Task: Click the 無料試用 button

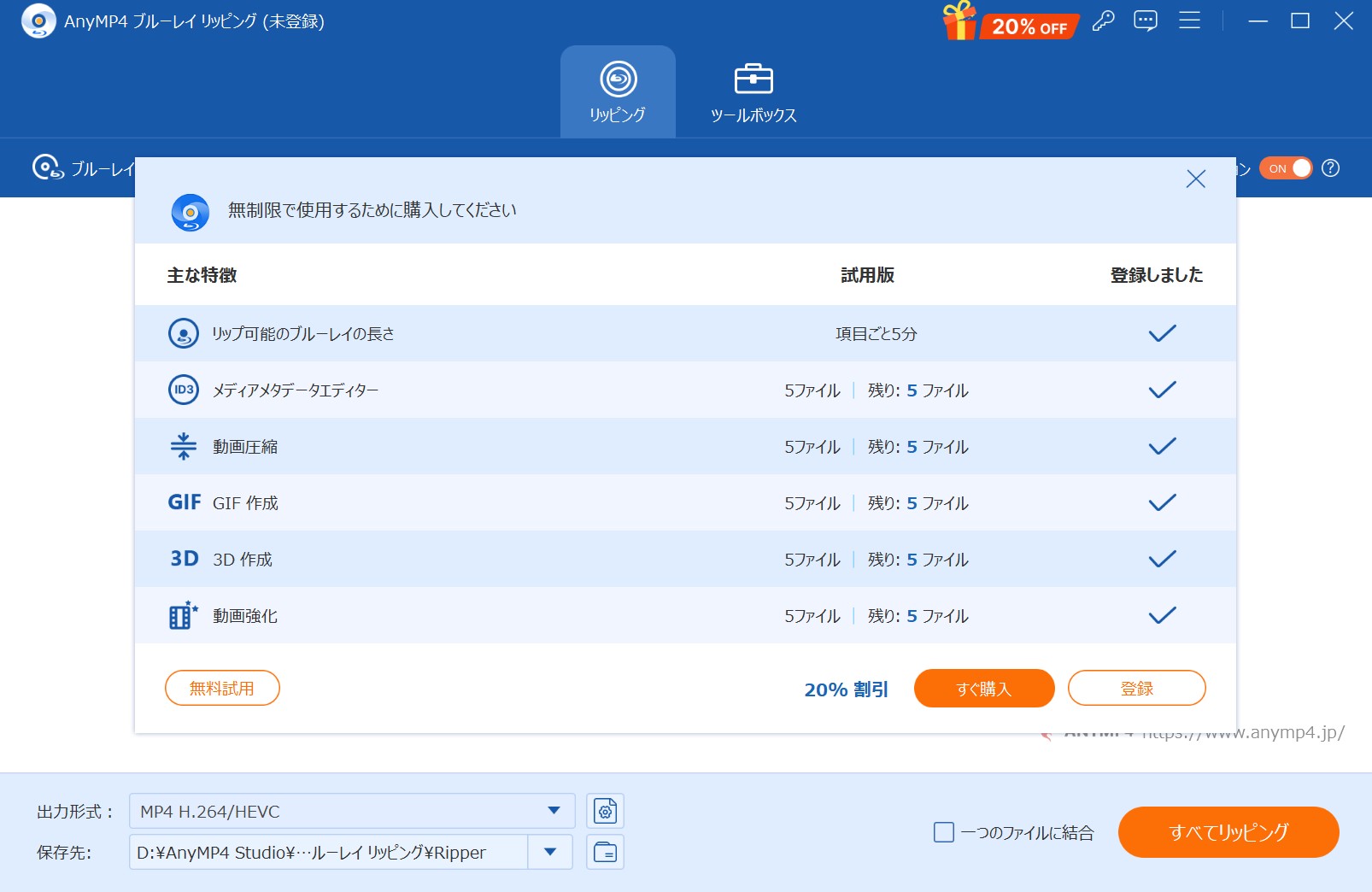Action: click(x=222, y=688)
